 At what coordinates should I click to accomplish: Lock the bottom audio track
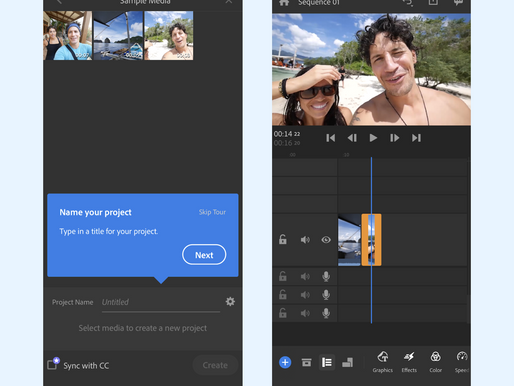(283, 313)
